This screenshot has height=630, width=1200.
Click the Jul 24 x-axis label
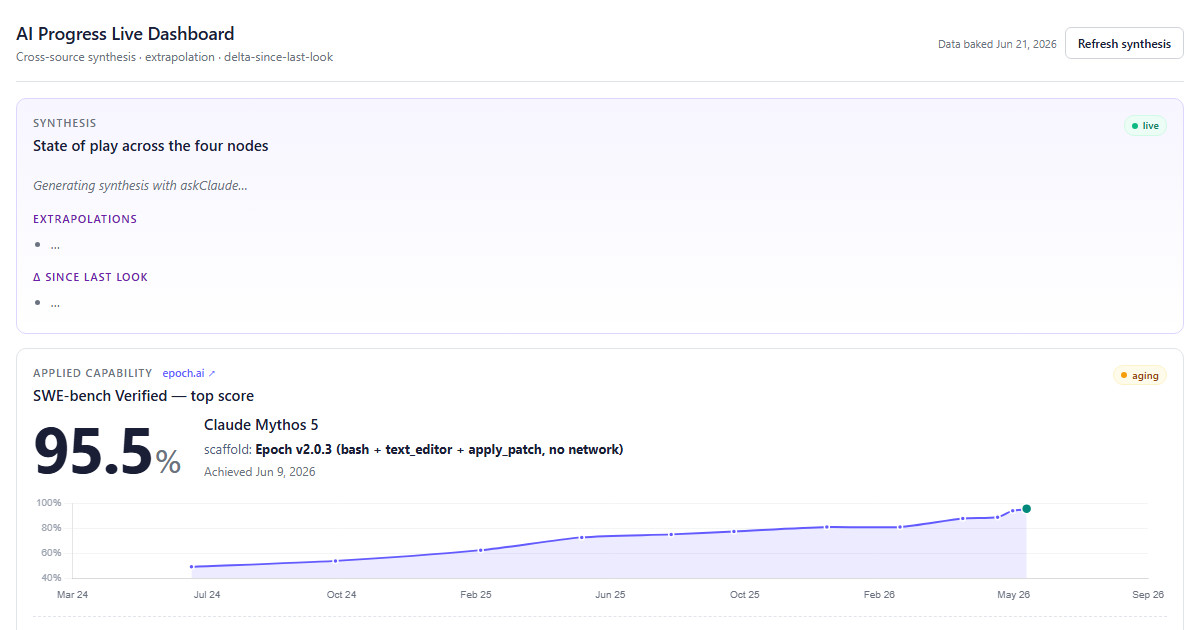[207, 595]
